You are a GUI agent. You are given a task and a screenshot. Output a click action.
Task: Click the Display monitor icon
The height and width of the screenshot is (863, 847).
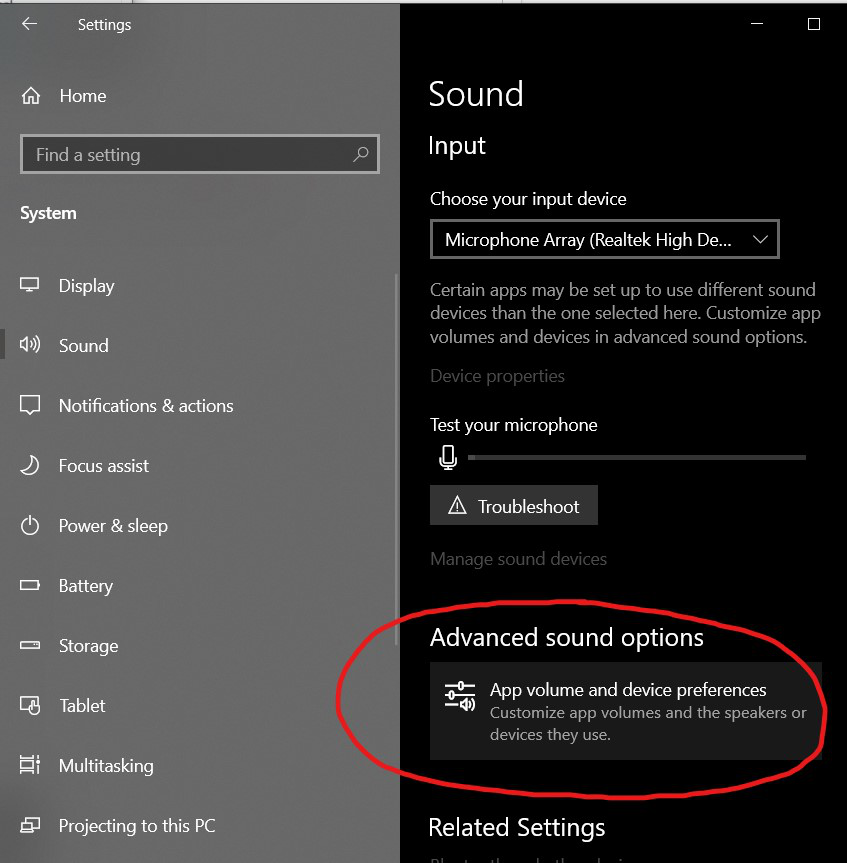(x=30, y=286)
